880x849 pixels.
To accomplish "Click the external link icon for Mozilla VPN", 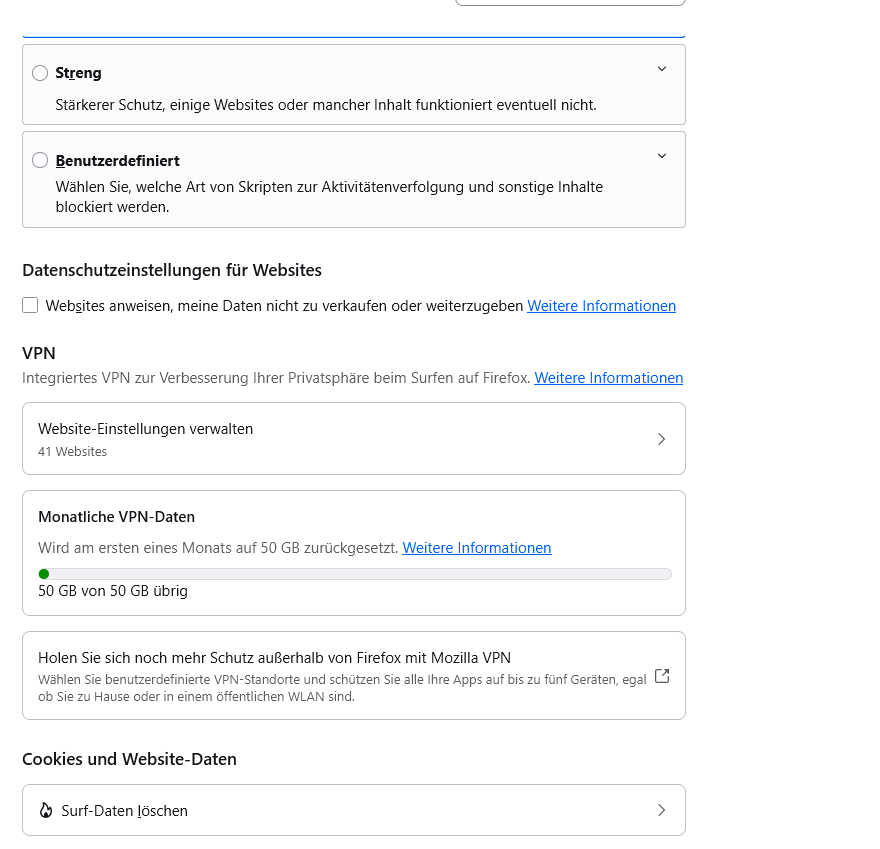I will click(x=661, y=676).
